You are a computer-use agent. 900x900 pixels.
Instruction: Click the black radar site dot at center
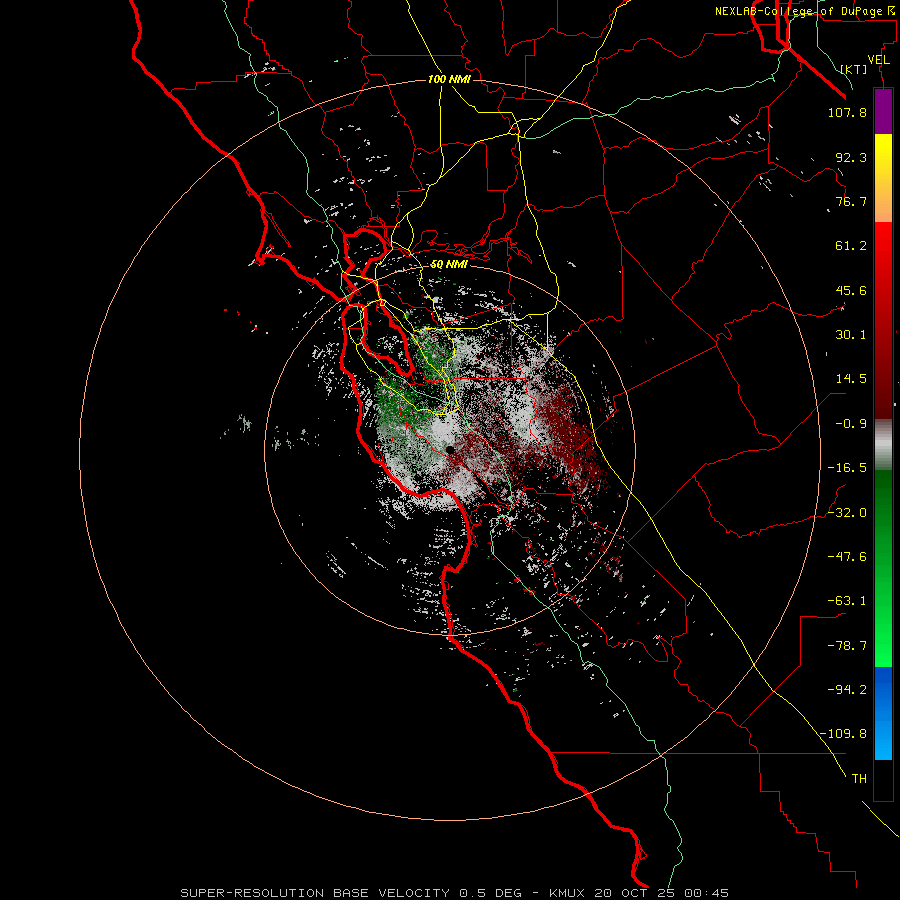coord(451,451)
